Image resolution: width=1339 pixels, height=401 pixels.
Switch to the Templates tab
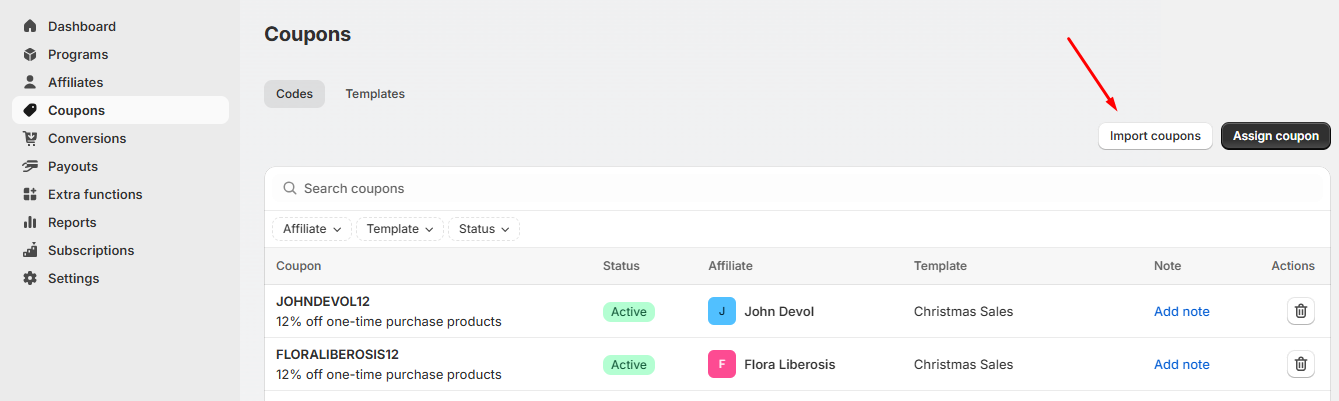[375, 94]
